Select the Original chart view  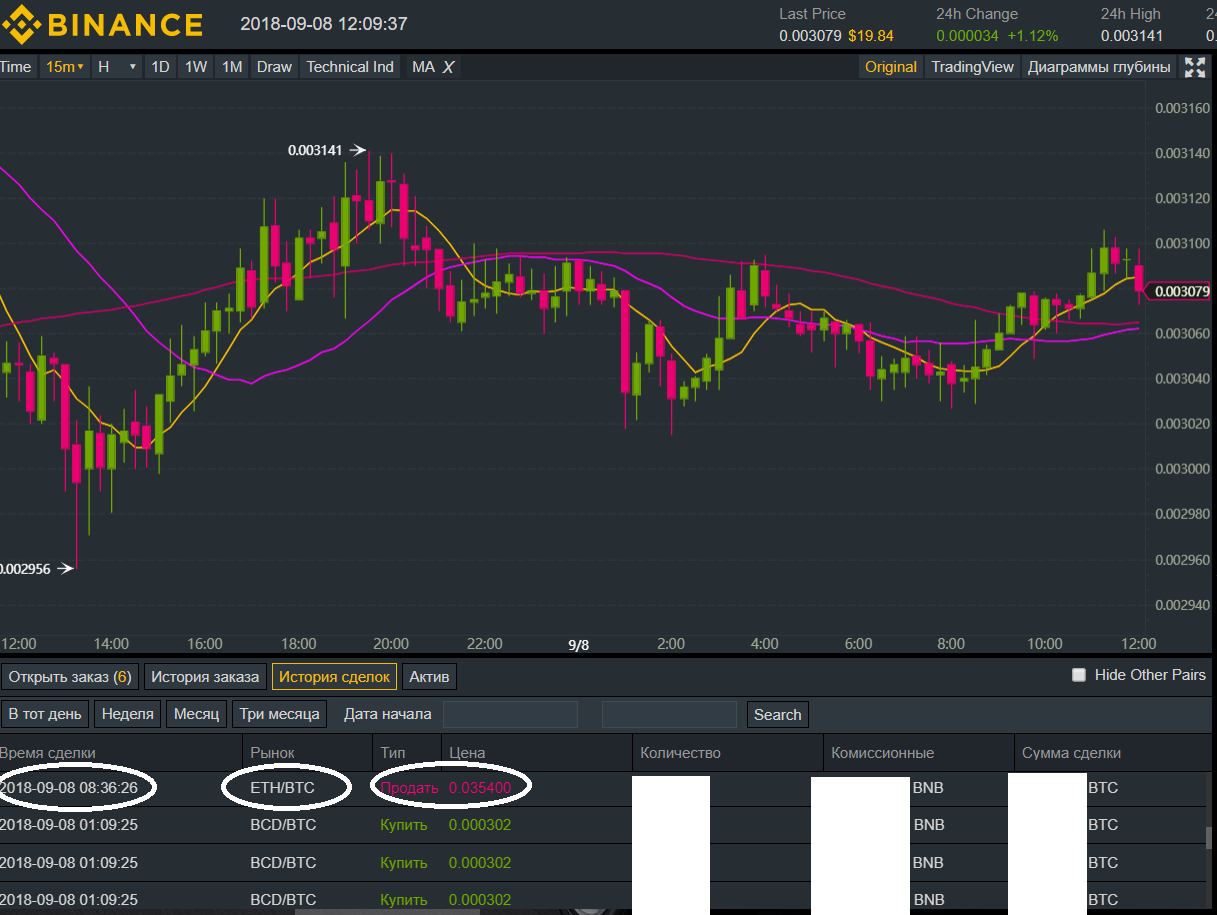[x=890, y=67]
